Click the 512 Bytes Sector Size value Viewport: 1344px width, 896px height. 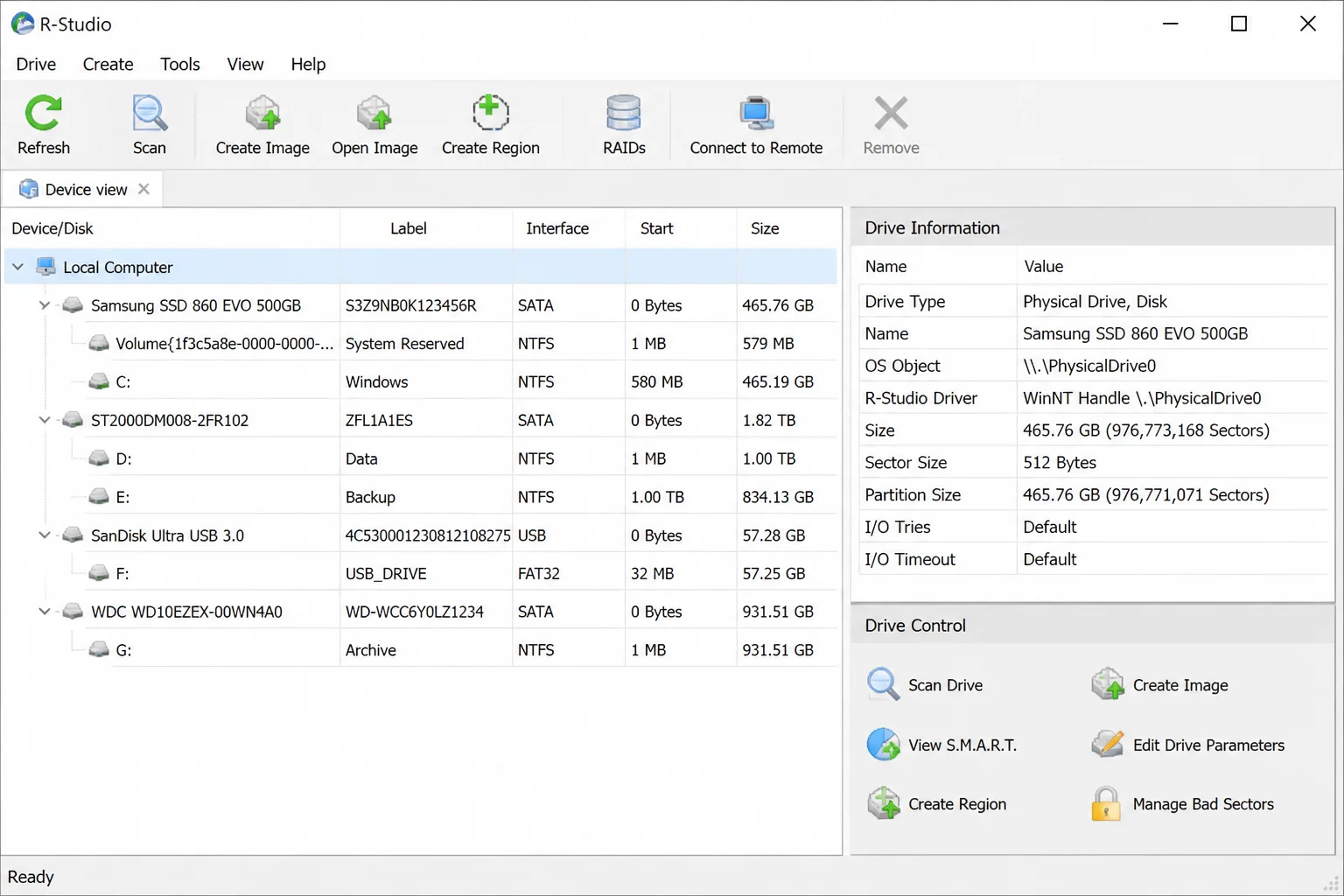(x=1060, y=463)
